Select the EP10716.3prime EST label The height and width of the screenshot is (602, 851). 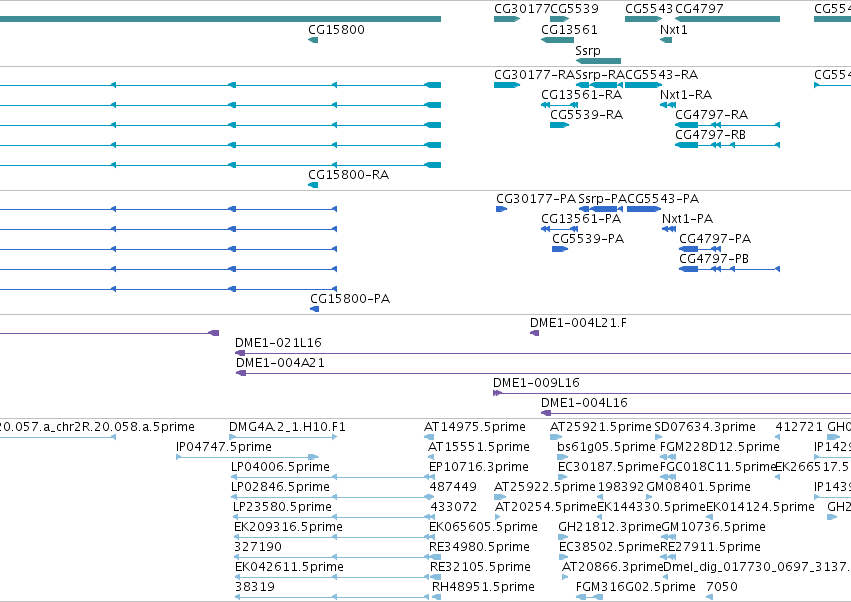point(479,467)
